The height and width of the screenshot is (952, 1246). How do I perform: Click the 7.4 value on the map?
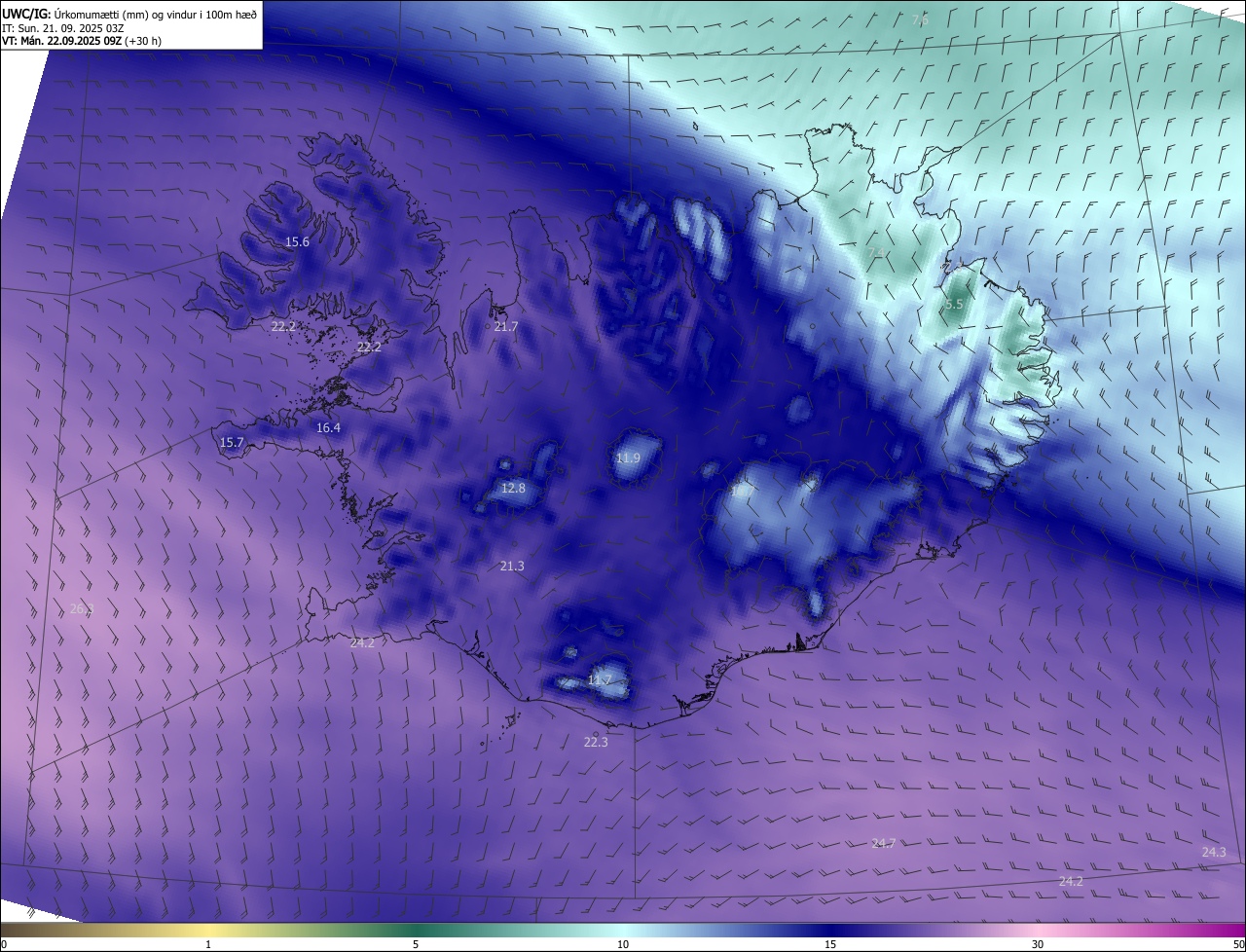click(876, 253)
